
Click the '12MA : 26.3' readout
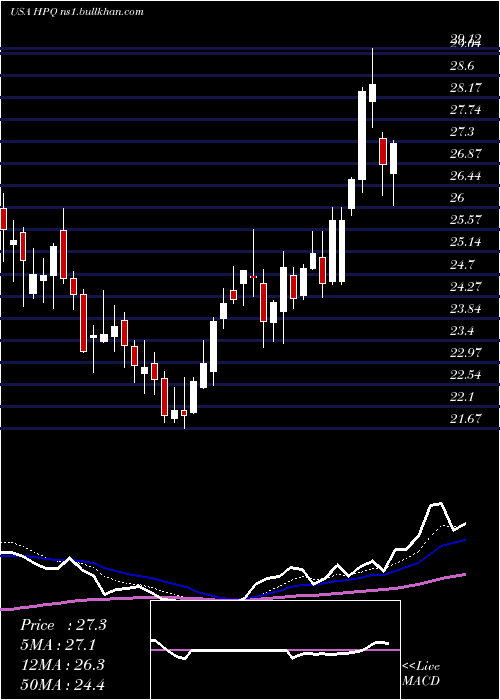(62, 664)
